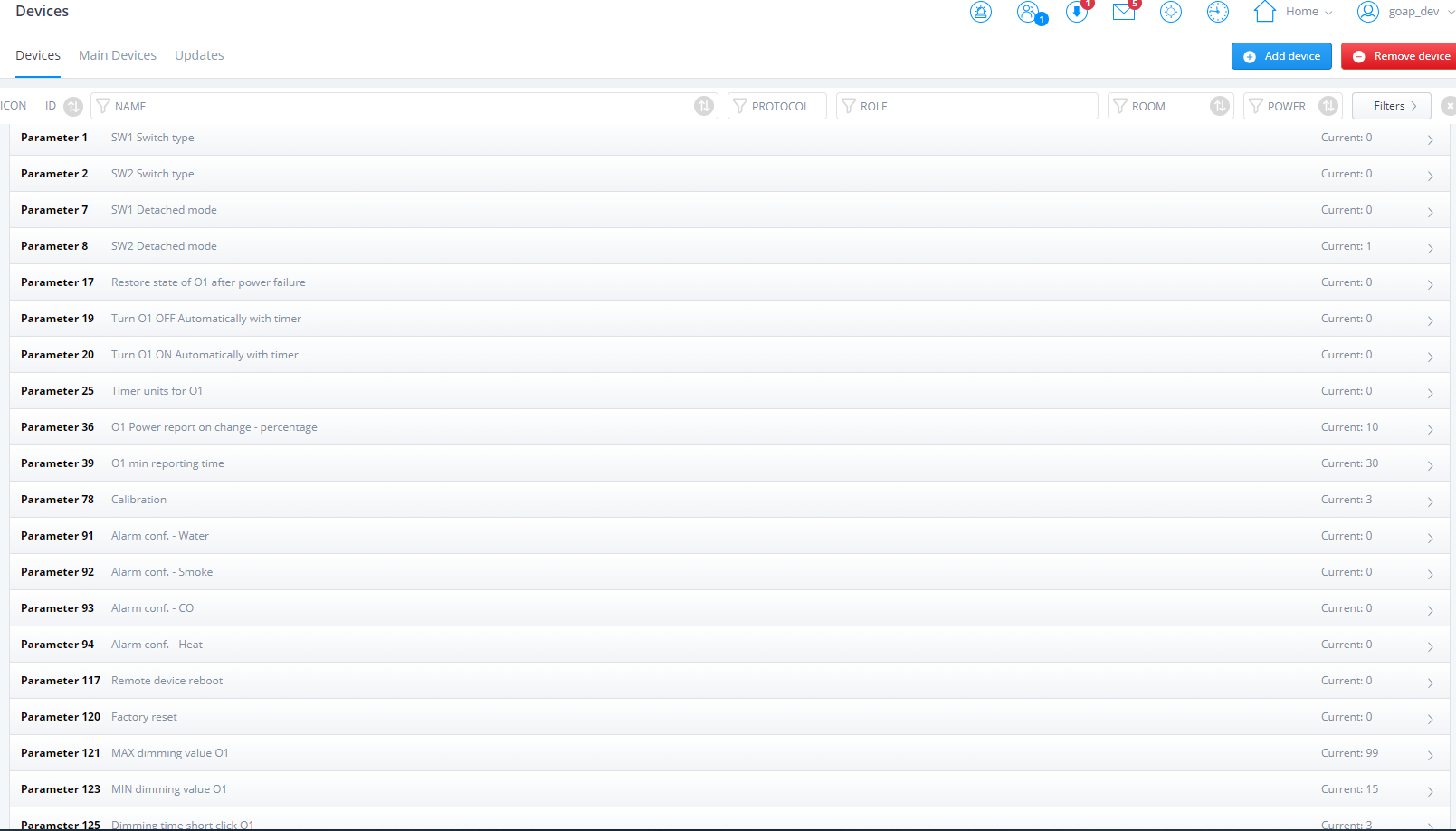Click the funnel icon in ROLE filter
The width and height of the screenshot is (1456, 831).
point(849,106)
